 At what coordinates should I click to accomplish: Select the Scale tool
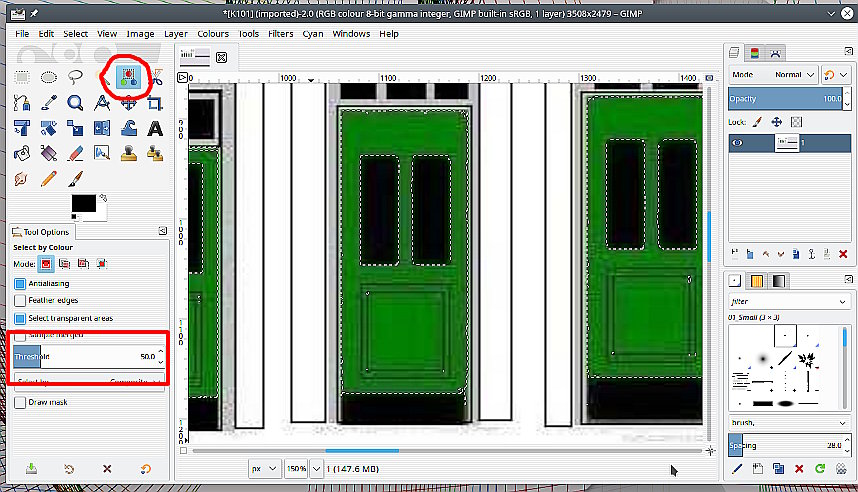click(76, 128)
